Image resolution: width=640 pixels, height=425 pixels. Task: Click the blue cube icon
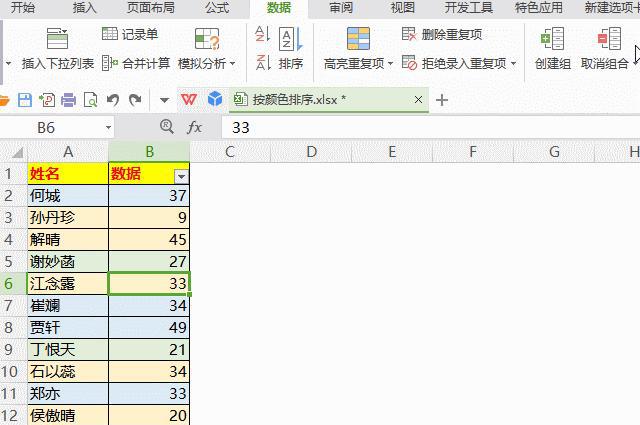coord(215,99)
